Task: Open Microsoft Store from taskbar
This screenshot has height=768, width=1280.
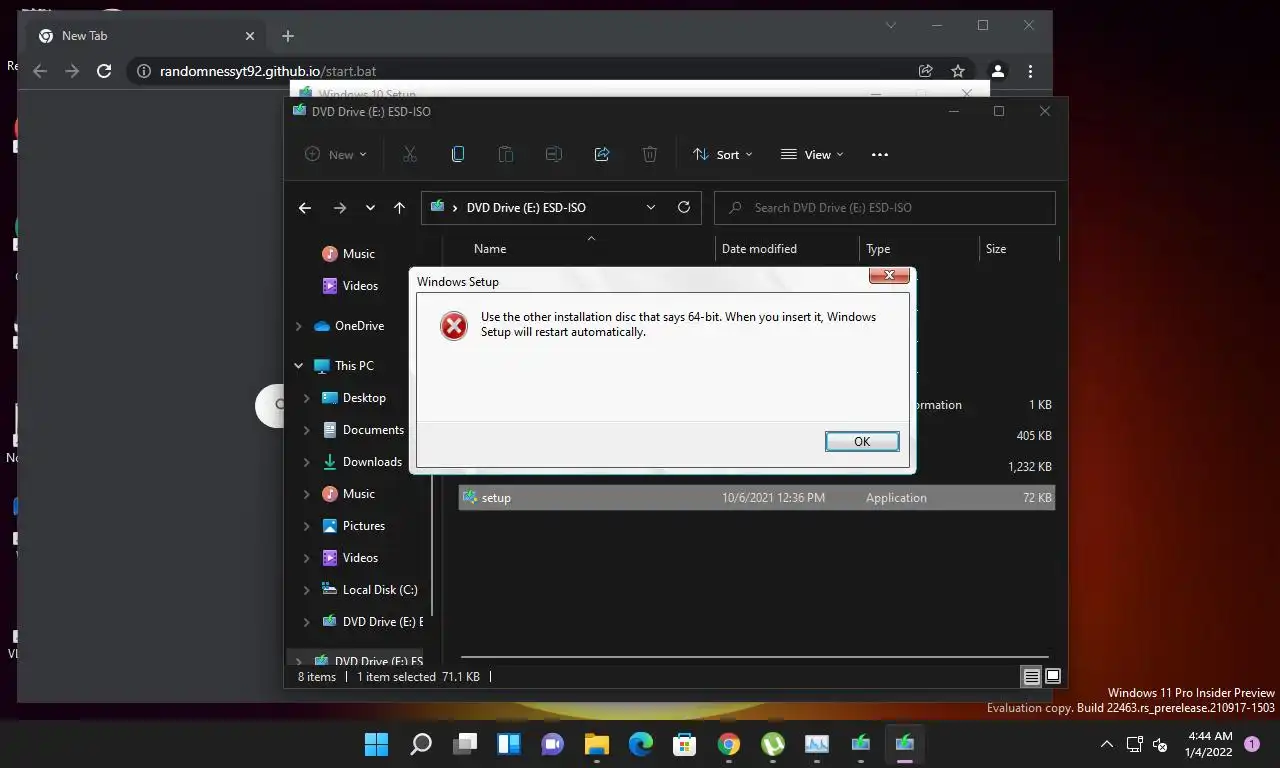Action: pos(685,744)
